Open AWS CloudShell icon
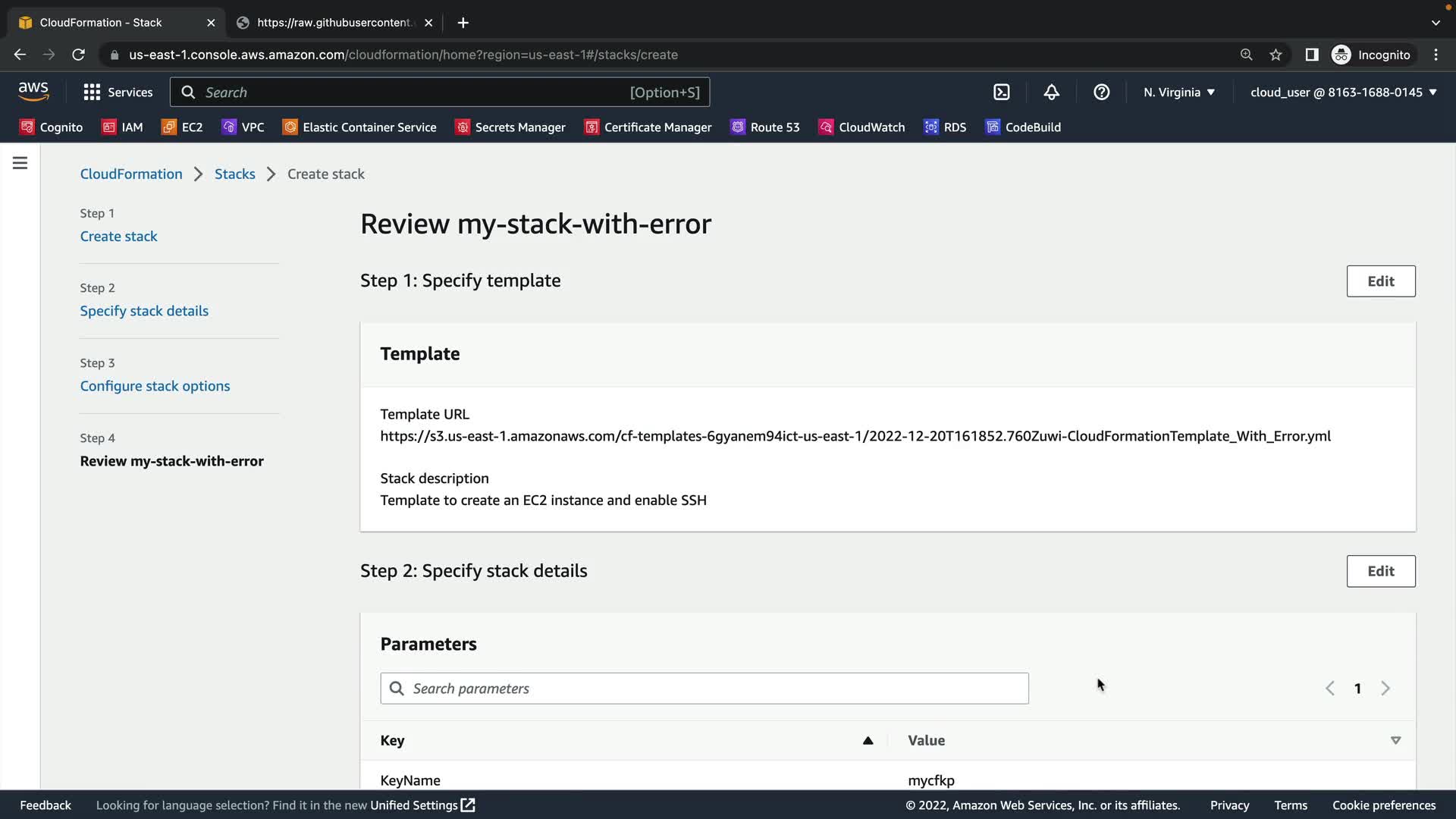 click(x=1002, y=93)
